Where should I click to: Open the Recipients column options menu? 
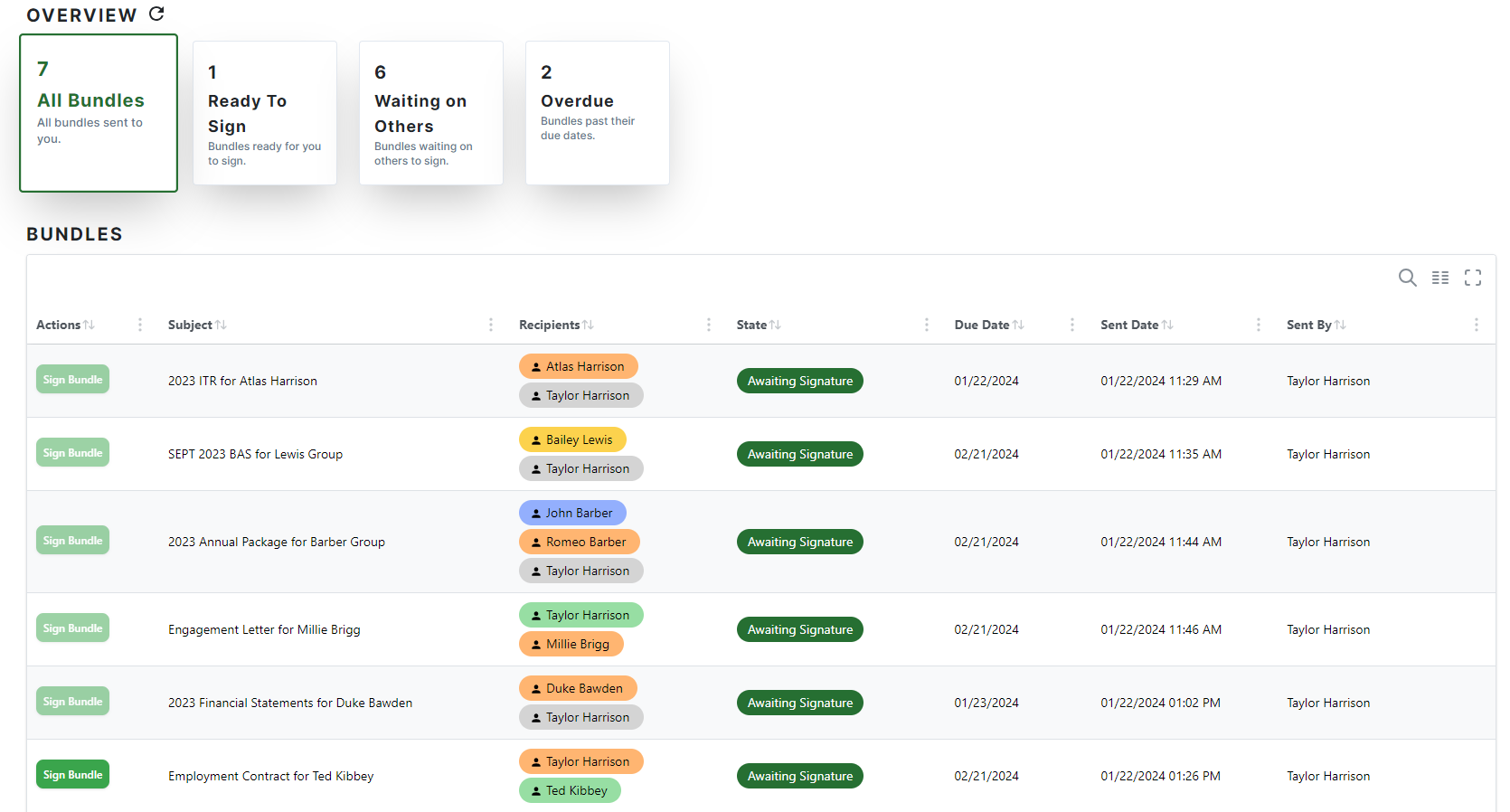click(x=709, y=325)
